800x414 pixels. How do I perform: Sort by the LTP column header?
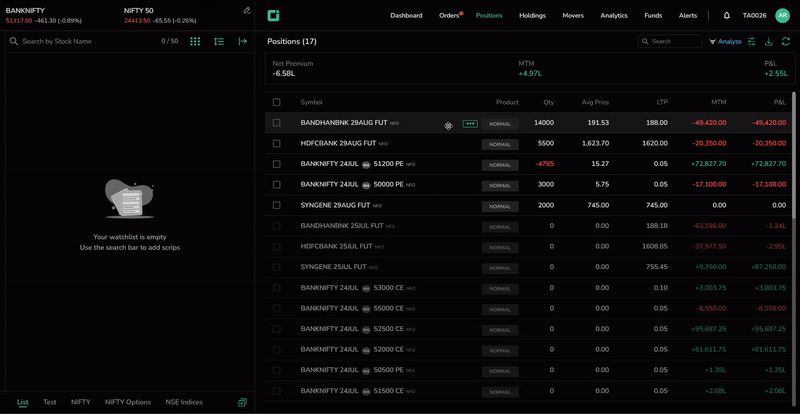click(x=662, y=102)
